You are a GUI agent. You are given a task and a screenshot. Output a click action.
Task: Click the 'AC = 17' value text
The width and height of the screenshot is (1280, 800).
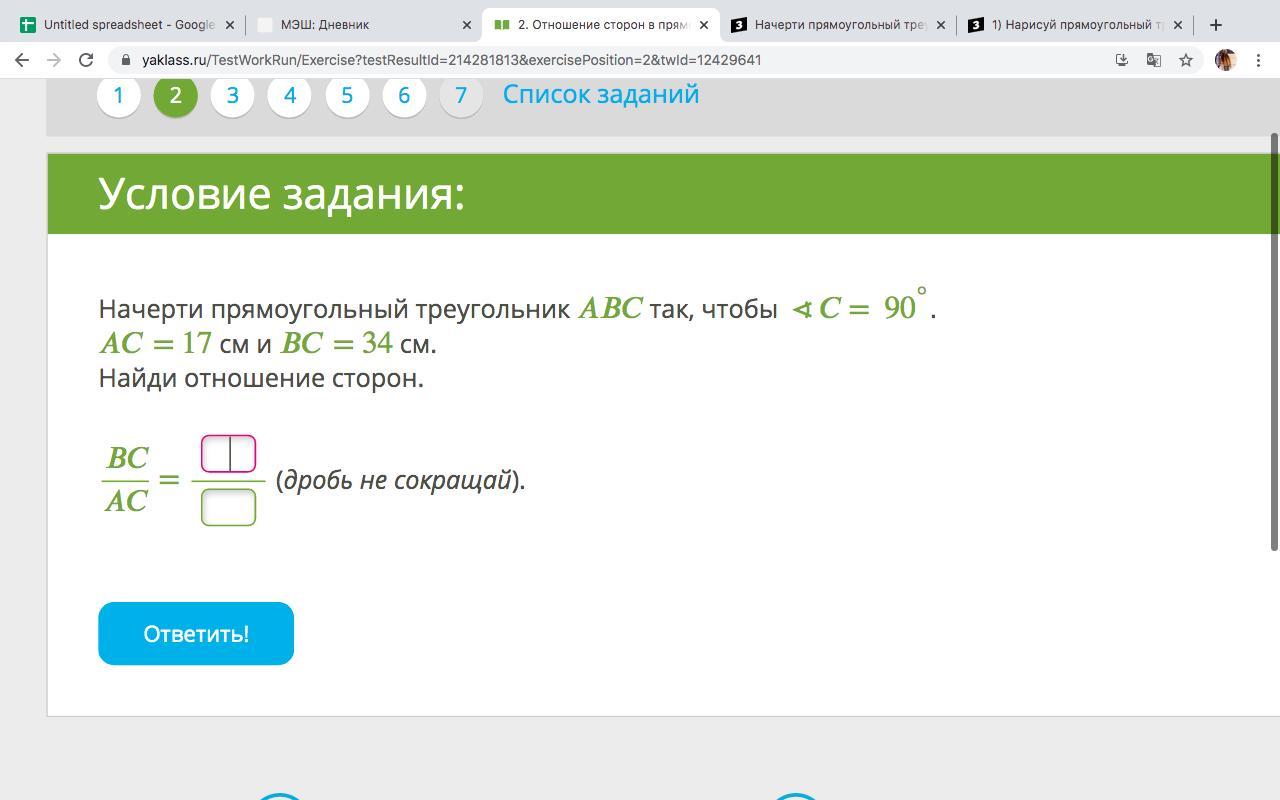[155, 343]
